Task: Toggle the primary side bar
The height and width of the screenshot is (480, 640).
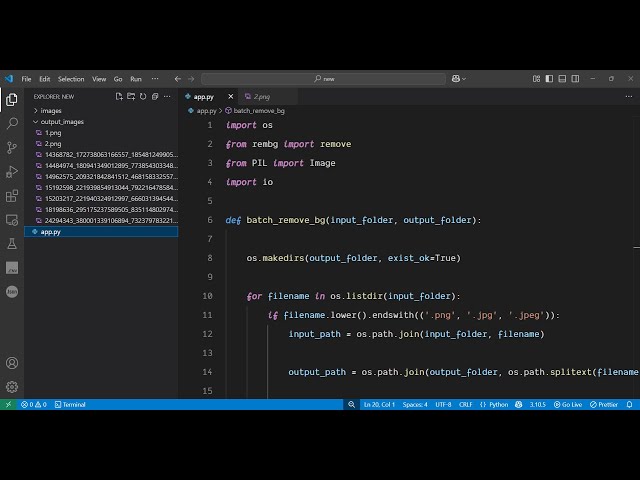Action: pos(549,79)
